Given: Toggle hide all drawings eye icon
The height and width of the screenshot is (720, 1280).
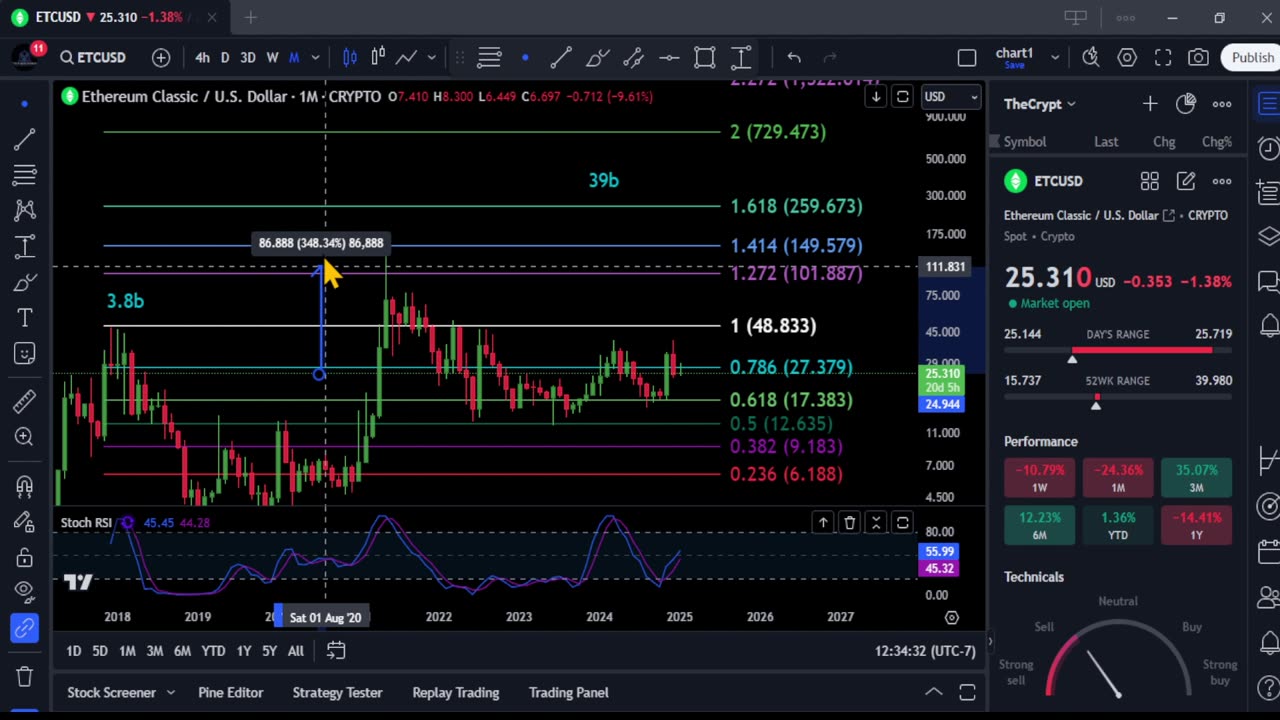Looking at the screenshot, I should [x=25, y=590].
